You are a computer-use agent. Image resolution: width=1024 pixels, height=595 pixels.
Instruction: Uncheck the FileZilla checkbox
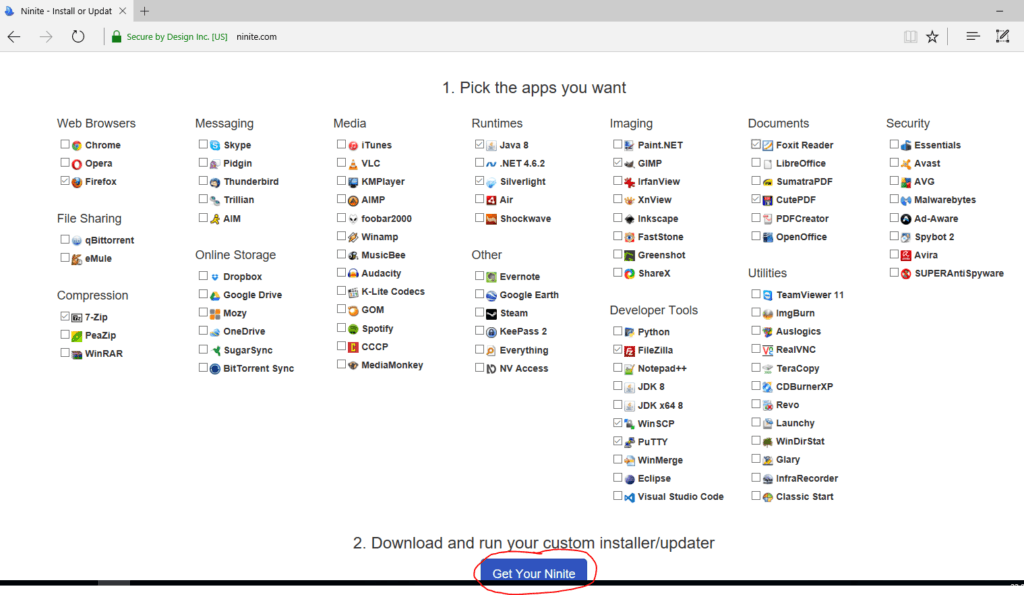(618, 349)
